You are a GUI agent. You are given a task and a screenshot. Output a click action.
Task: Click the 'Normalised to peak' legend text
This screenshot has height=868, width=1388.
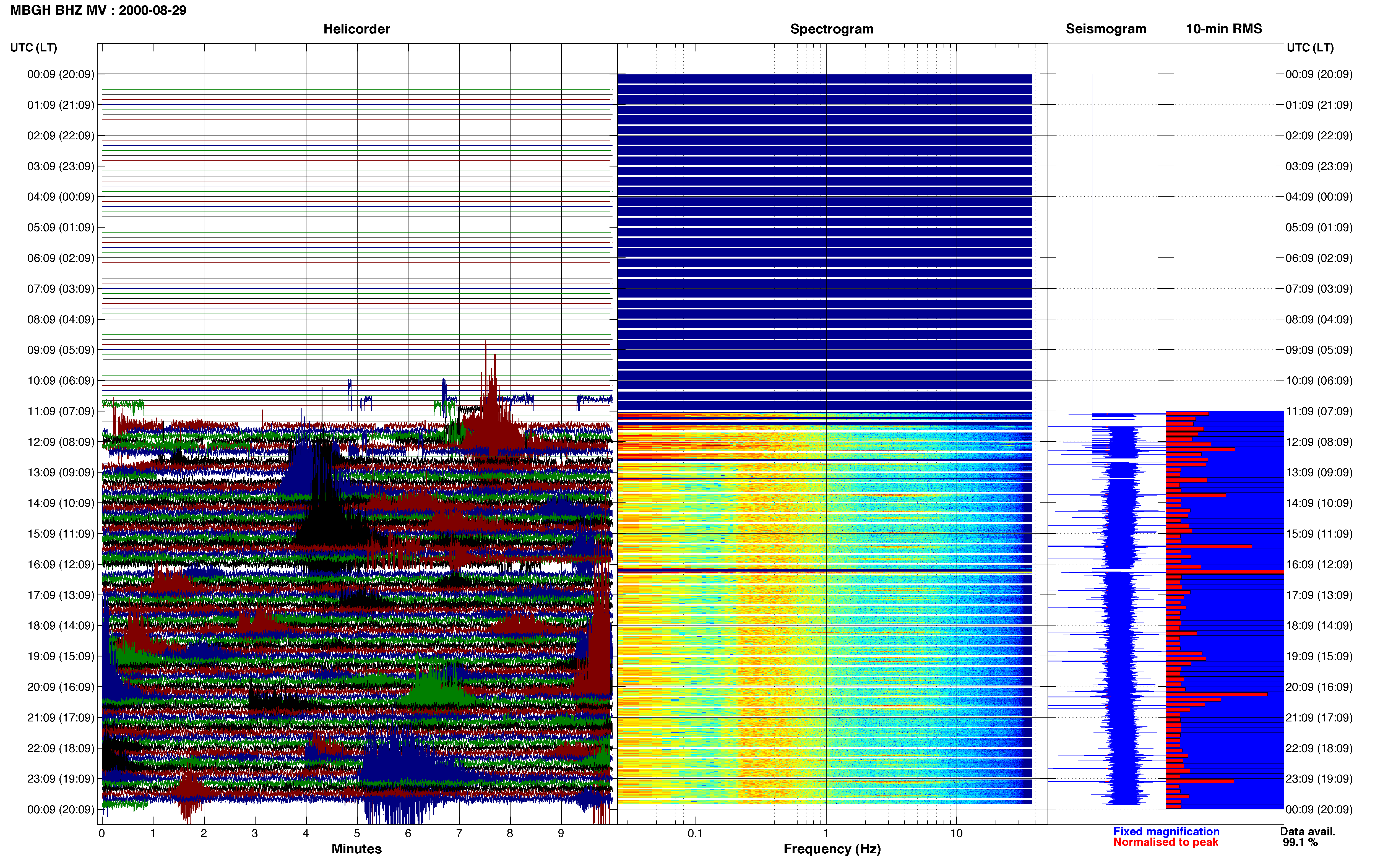click(x=1165, y=842)
